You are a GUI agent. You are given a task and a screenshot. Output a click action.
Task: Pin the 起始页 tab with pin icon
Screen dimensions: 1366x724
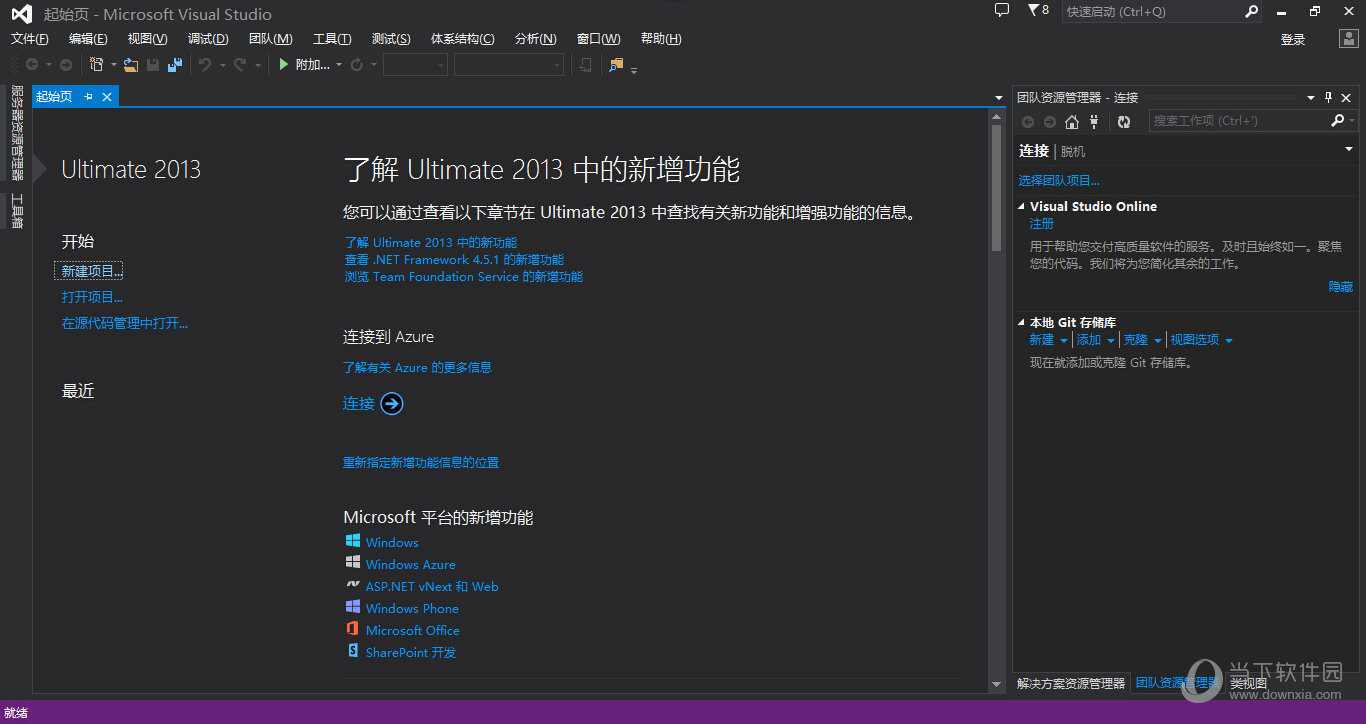coord(88,96)
